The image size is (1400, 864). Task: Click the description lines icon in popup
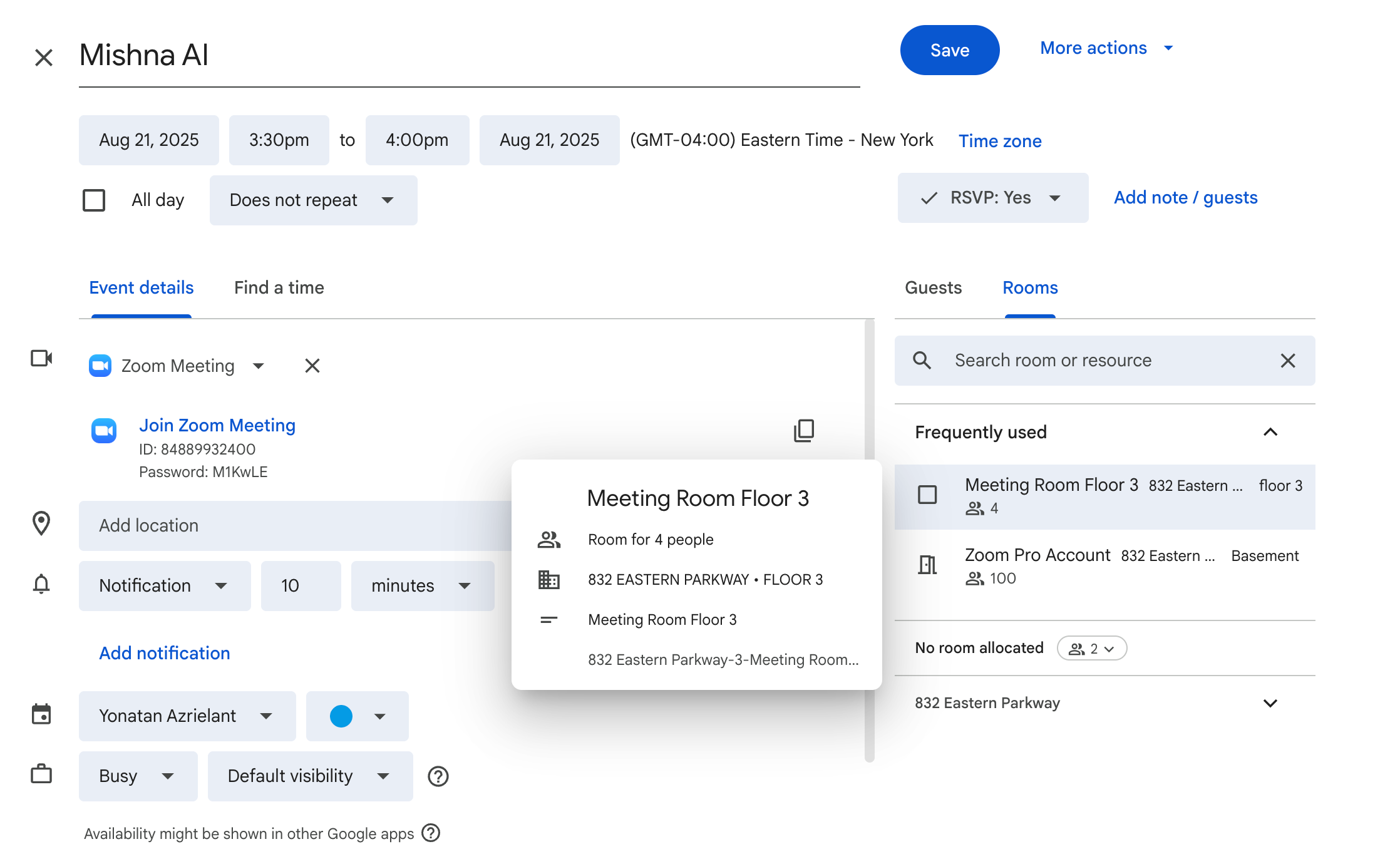coord(549,620)
